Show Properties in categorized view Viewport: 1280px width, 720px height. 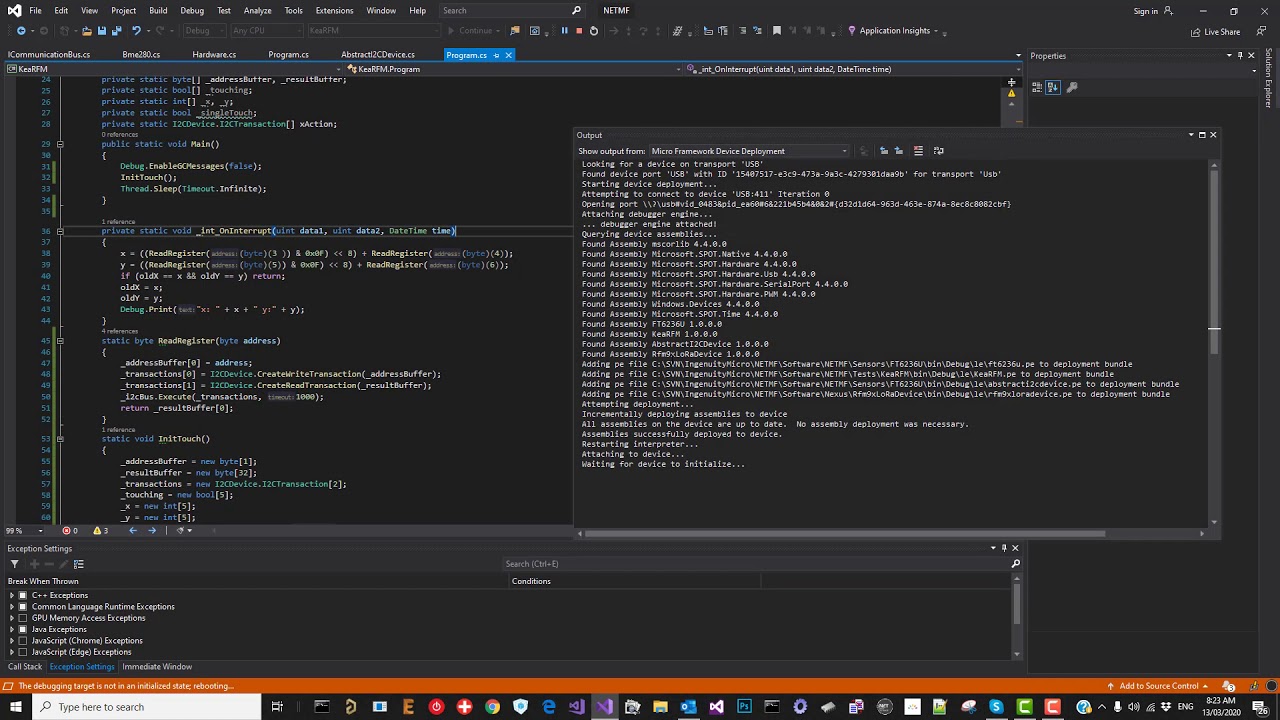(1038, 88)
